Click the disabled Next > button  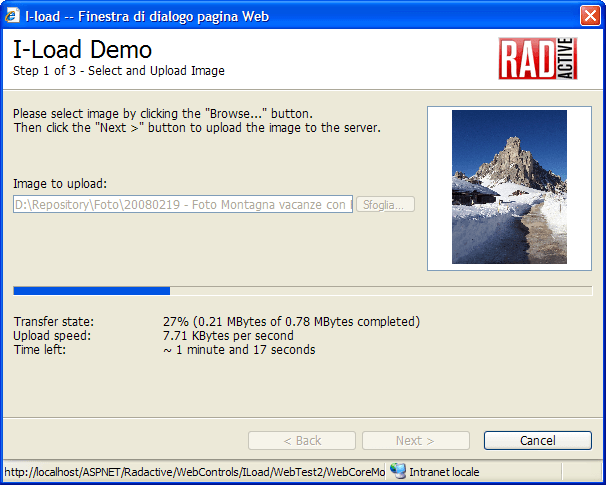416,440
